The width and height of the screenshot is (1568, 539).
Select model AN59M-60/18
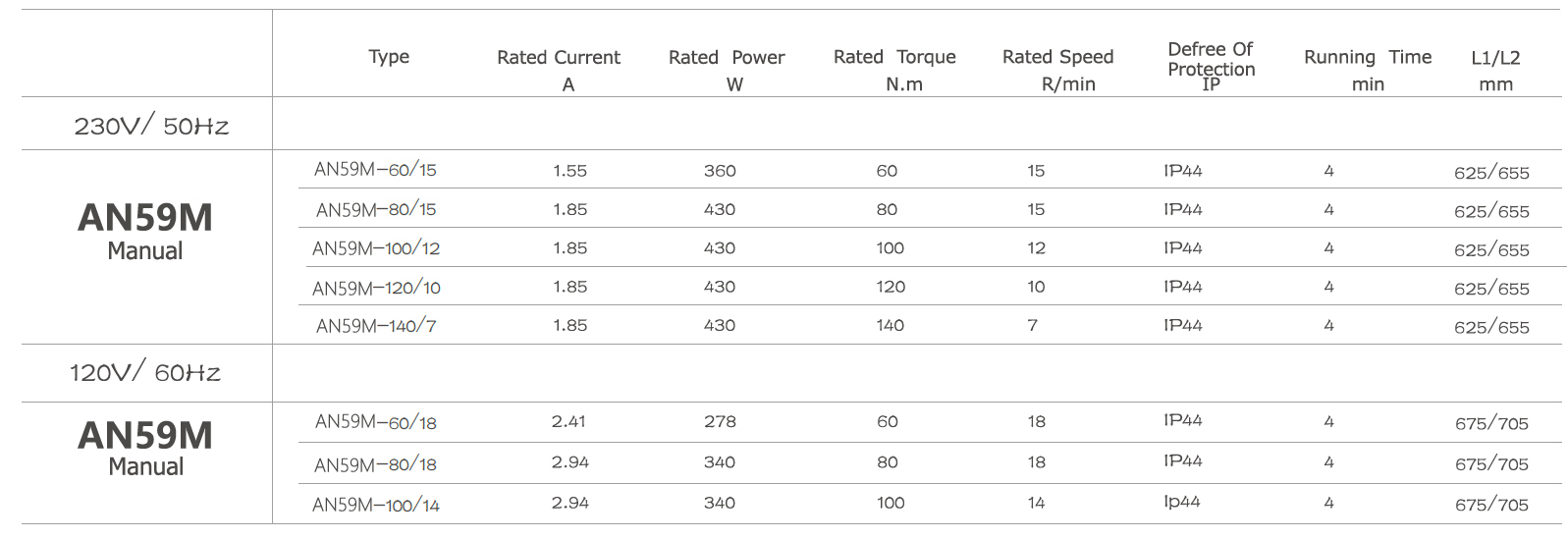point(376,422)
